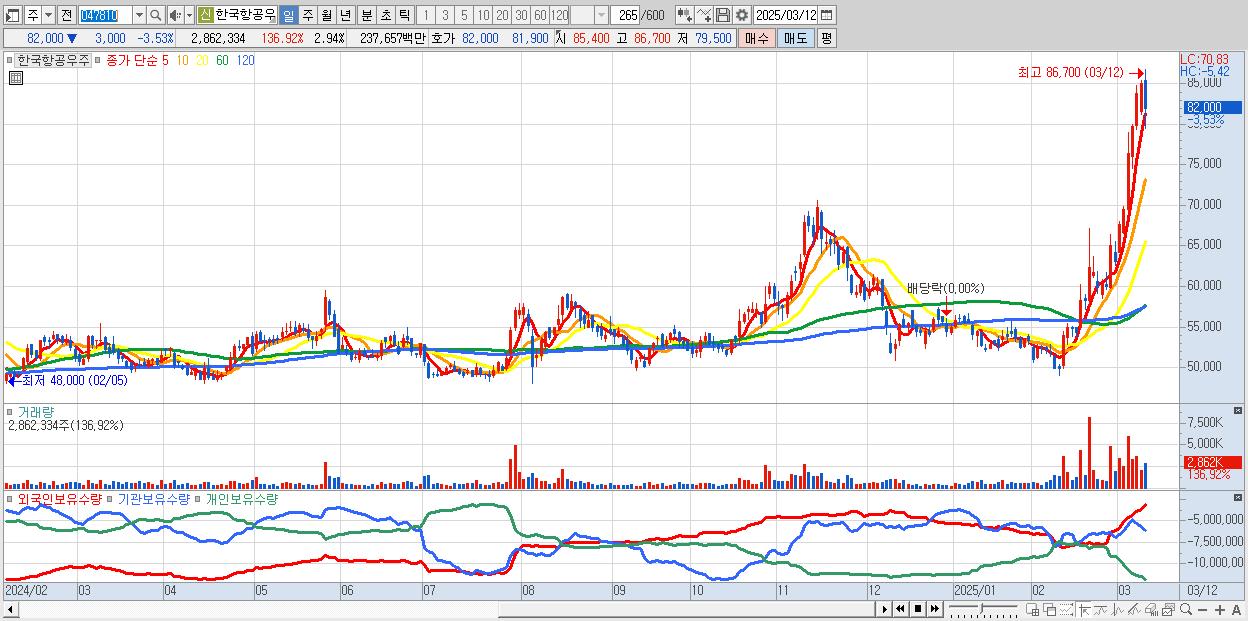Click the 기관보유수량 indicator label

(x=153, y=498)
